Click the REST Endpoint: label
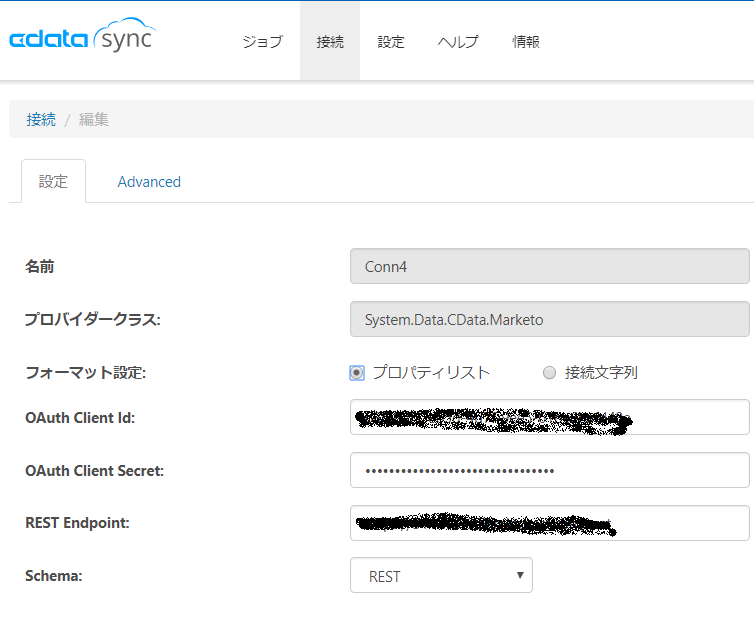754x619 pixels. click(77, 523)
